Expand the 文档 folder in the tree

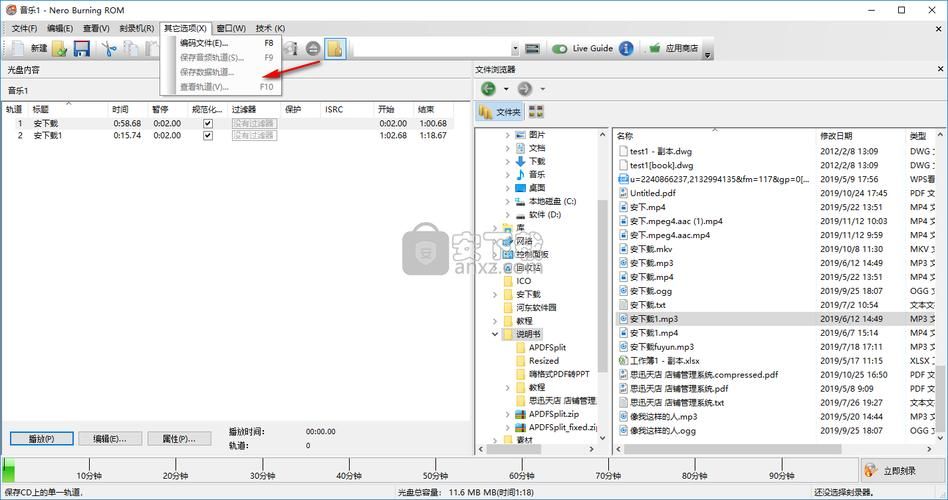508,148
